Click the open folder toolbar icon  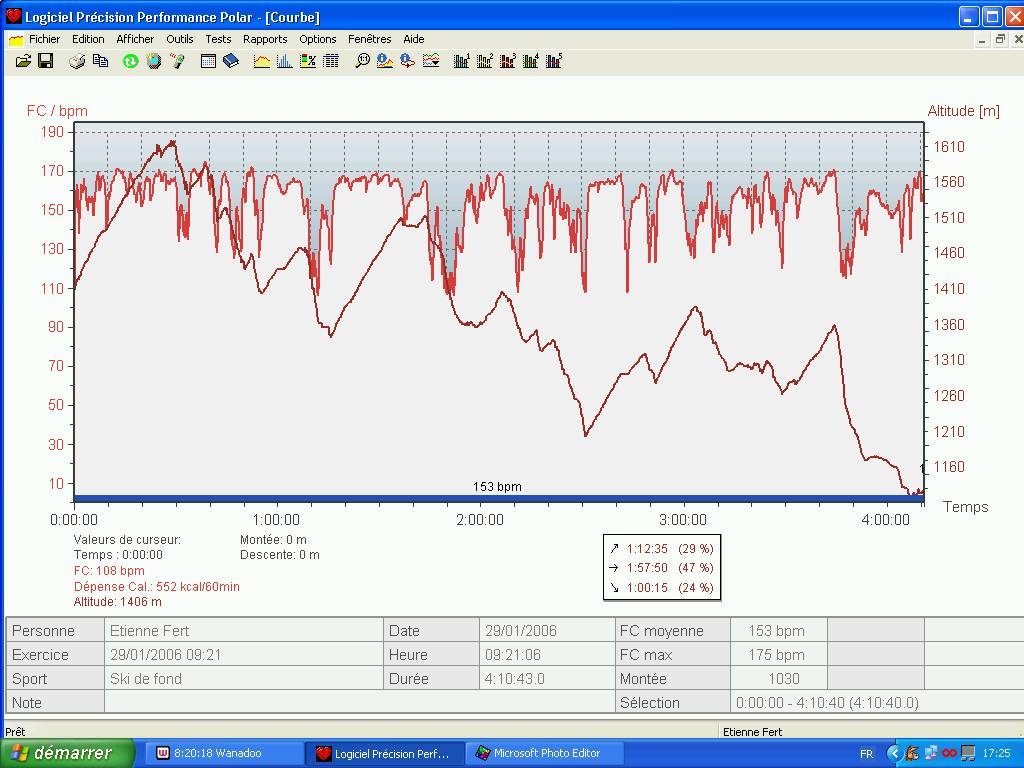23,61
